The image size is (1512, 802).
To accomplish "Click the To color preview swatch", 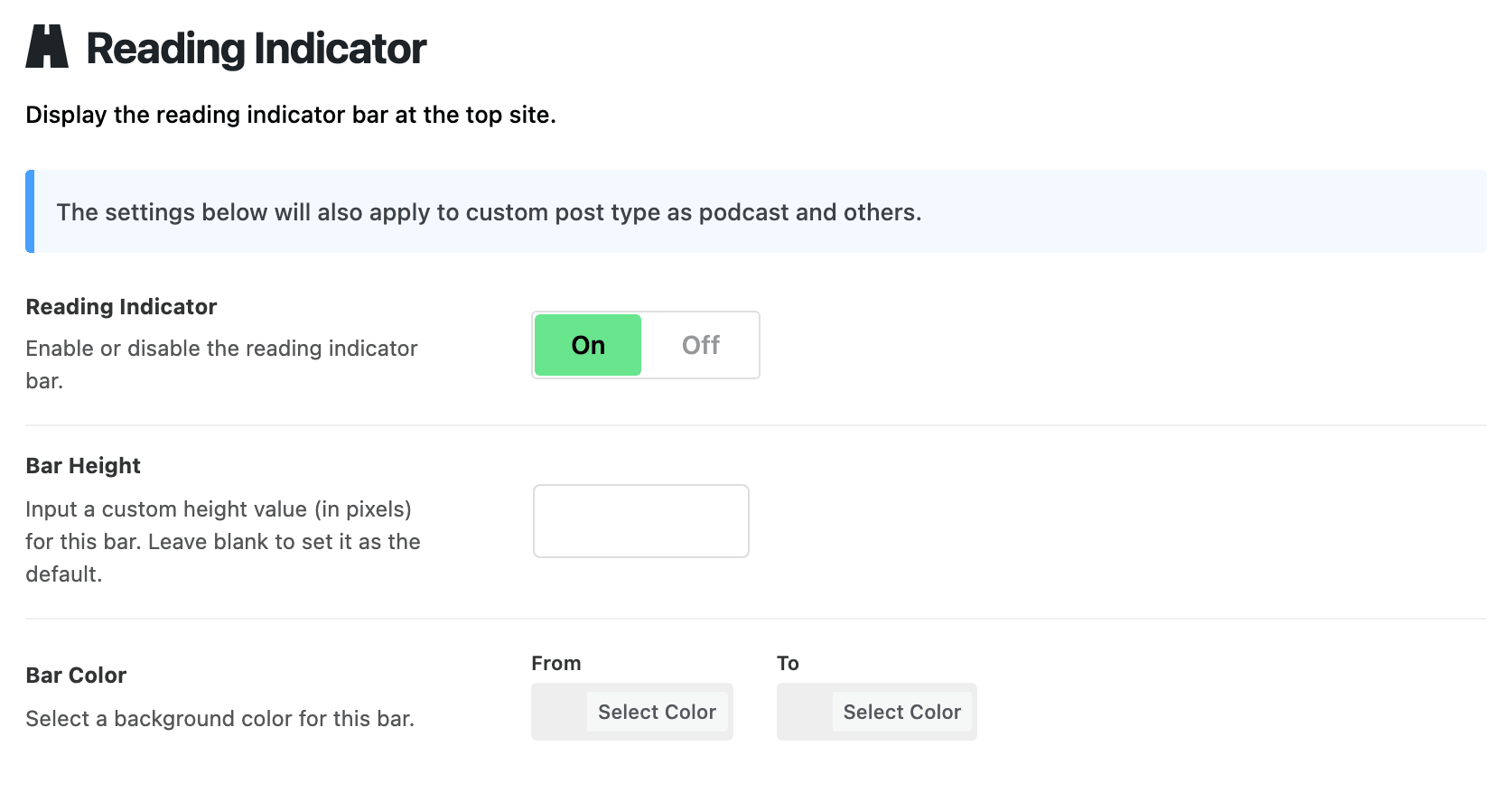I will pos(806,712).
